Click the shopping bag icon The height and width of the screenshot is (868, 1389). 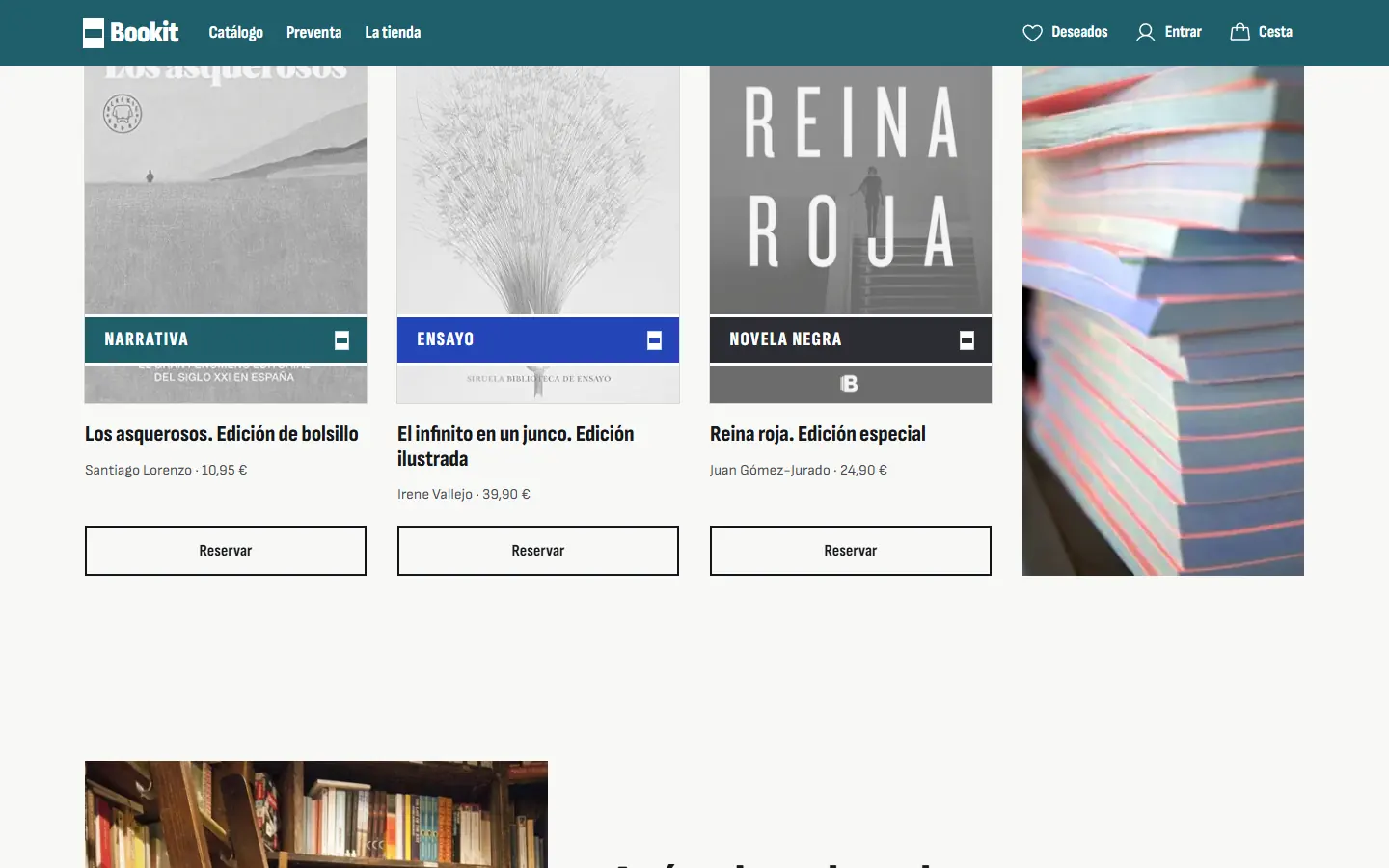pos(1239,32)
